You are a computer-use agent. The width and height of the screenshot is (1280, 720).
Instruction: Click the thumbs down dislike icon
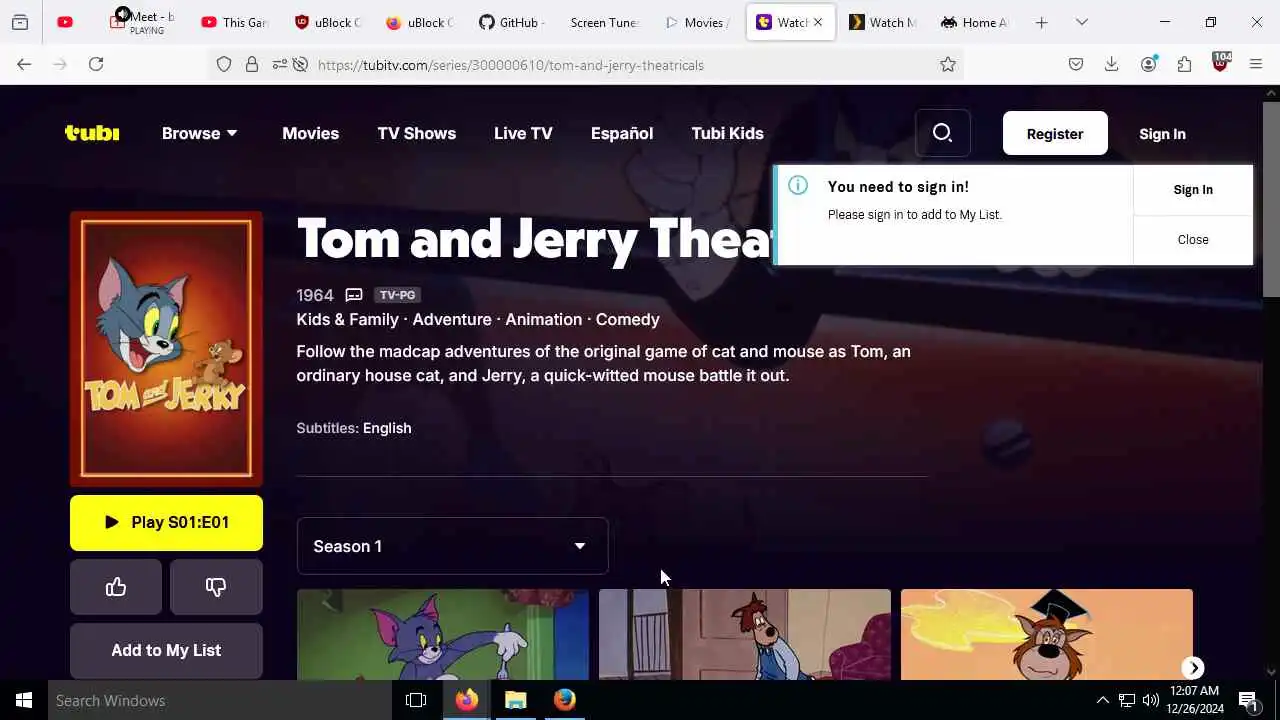[216, 587]
